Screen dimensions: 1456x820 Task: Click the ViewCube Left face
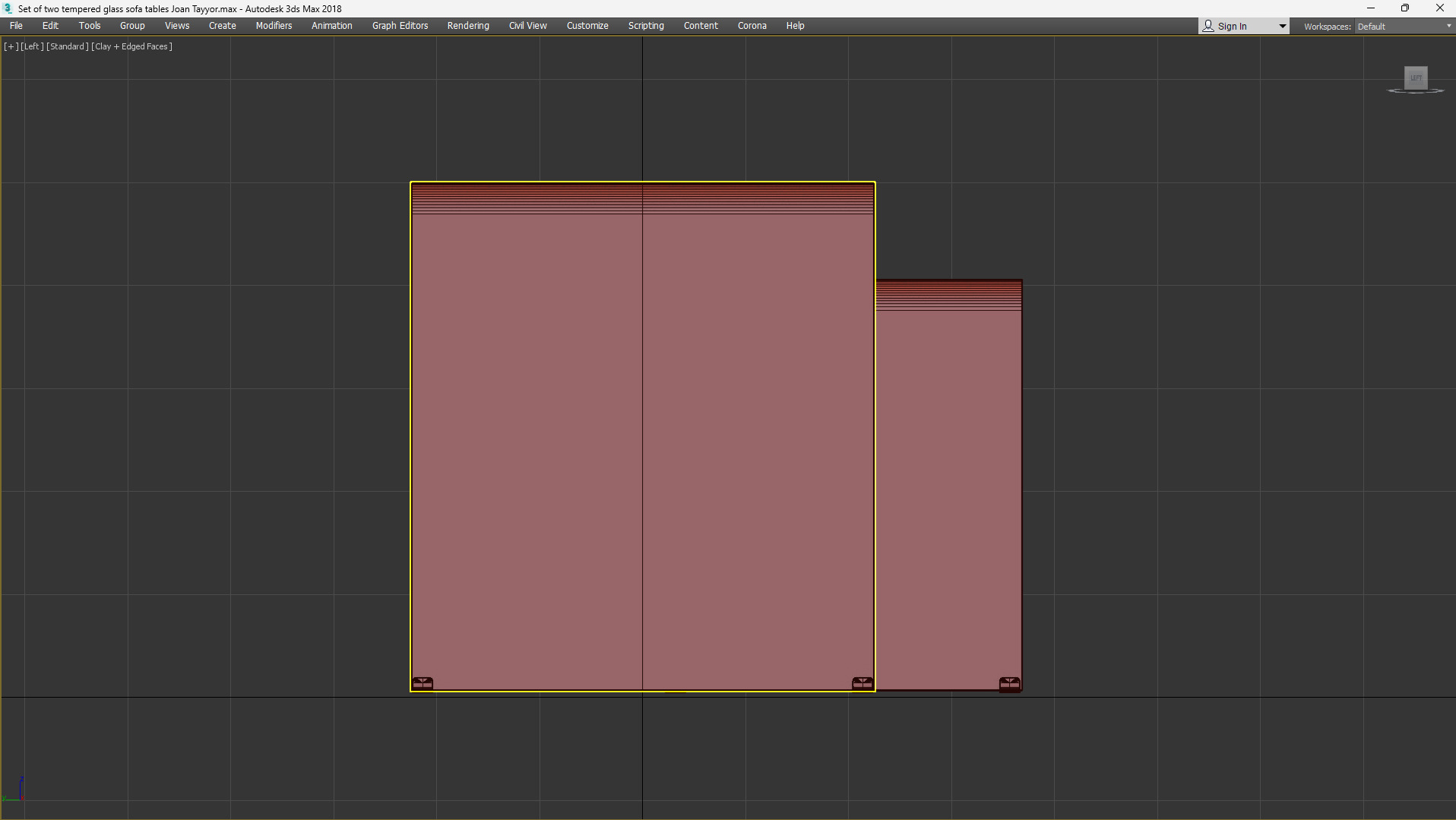coord(1416,78)
